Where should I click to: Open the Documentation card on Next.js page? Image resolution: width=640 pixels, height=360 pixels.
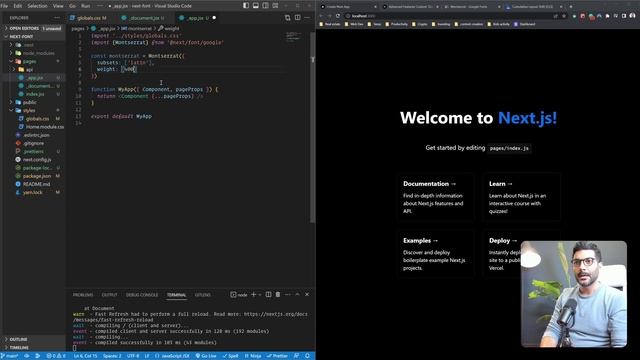436,197
